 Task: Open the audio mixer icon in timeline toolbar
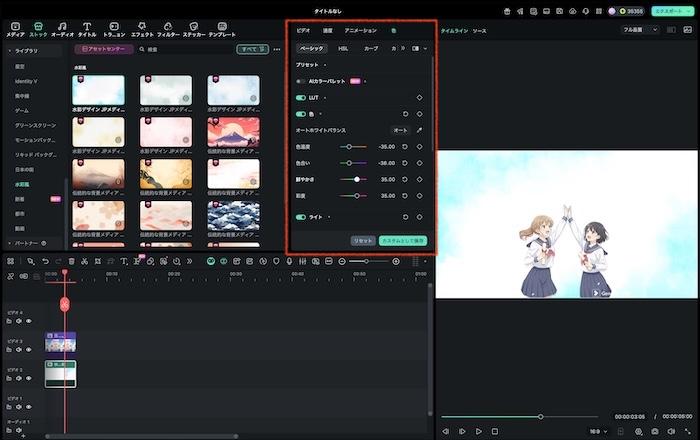tap(302, 262)
